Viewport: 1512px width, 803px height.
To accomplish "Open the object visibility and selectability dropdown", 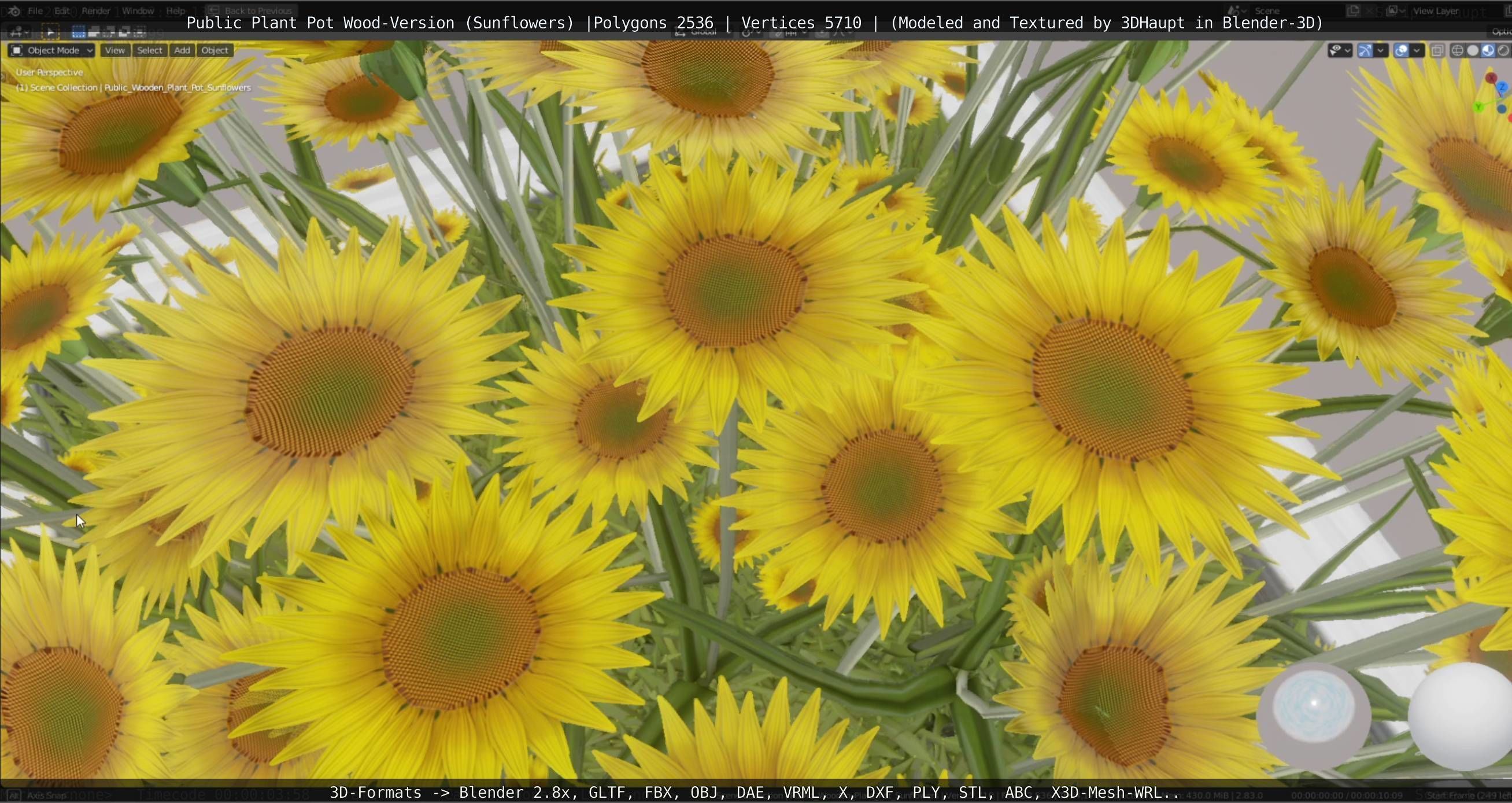I will [x=1340, y=50].
